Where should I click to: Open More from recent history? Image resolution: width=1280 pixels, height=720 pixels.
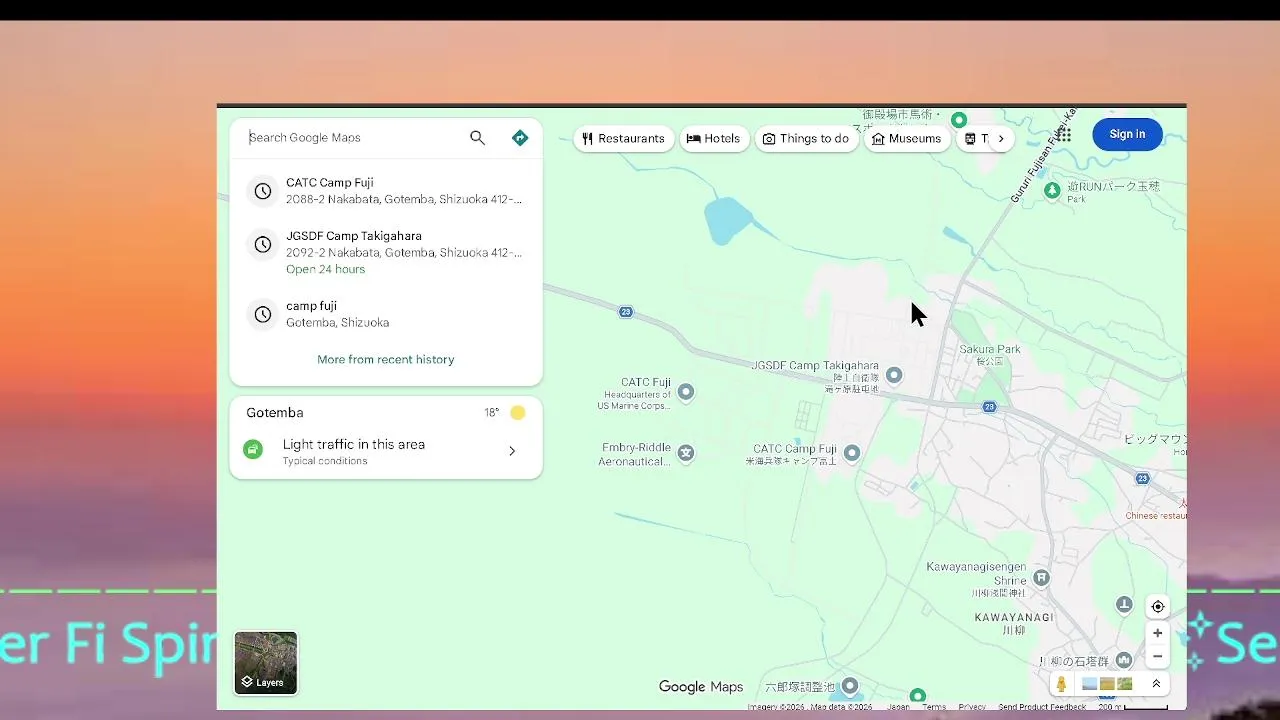click(386, 360)
